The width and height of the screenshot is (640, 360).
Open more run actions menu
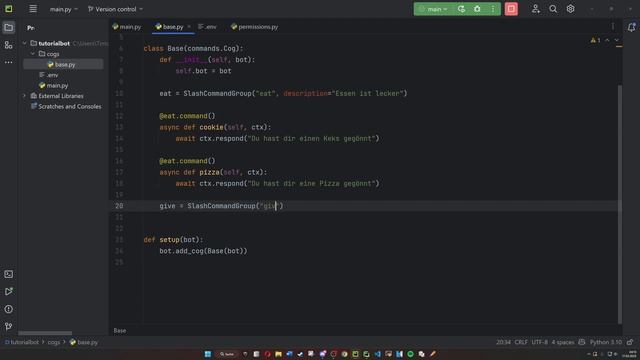tap(493, 9)
